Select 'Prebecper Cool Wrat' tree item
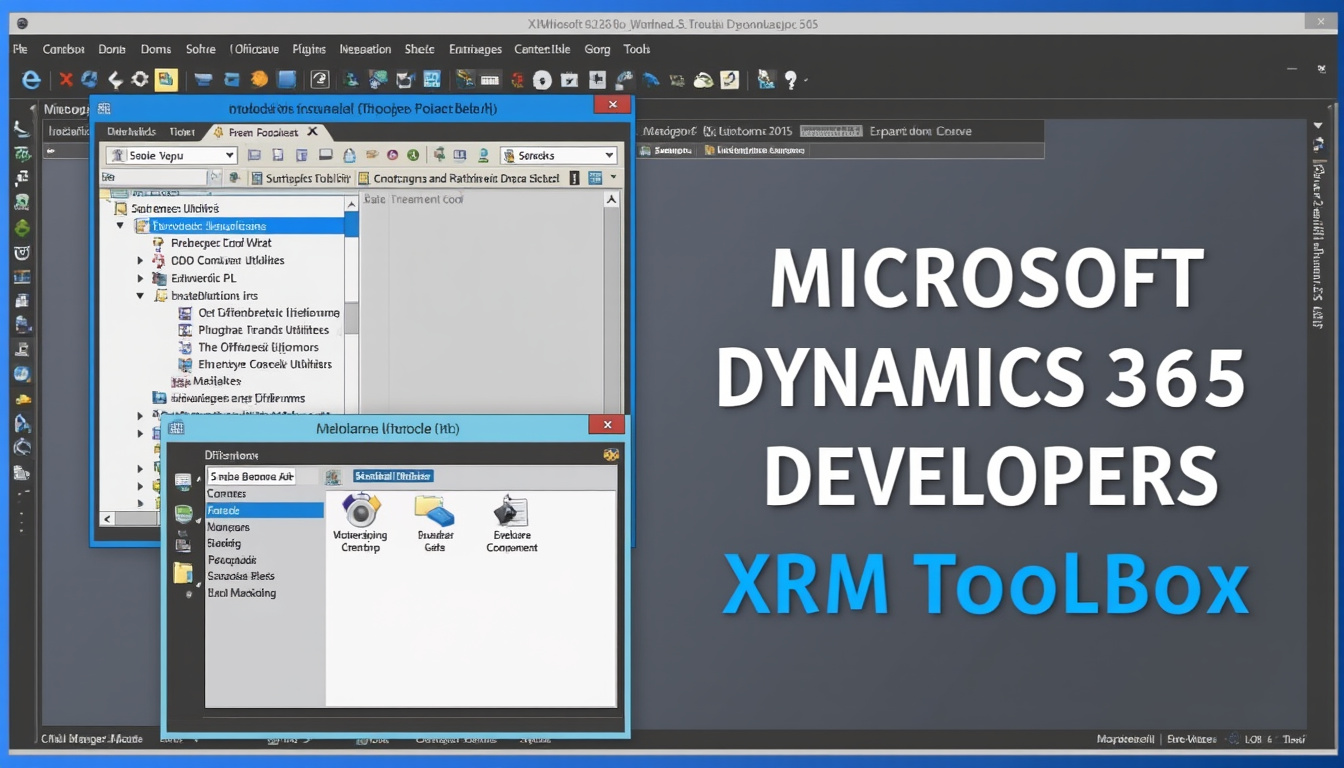The width and height of the screenshot is (1344, 768). [x=221, y=243]
